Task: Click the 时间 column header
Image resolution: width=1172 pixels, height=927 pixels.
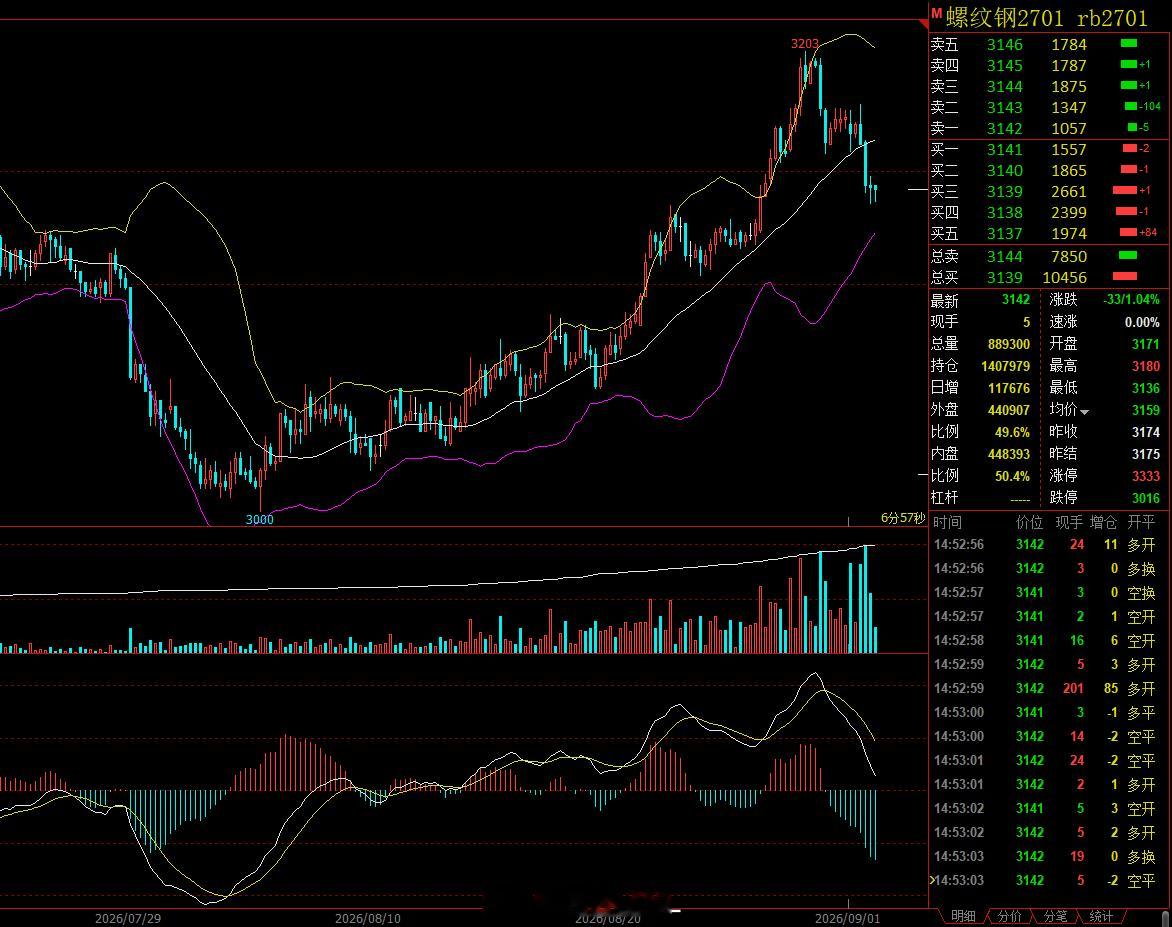Action: (x=947, y=523)
